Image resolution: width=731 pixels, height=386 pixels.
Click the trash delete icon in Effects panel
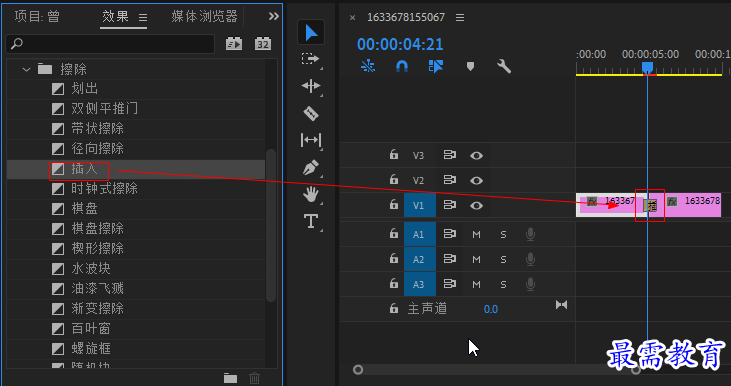(255, 378)
